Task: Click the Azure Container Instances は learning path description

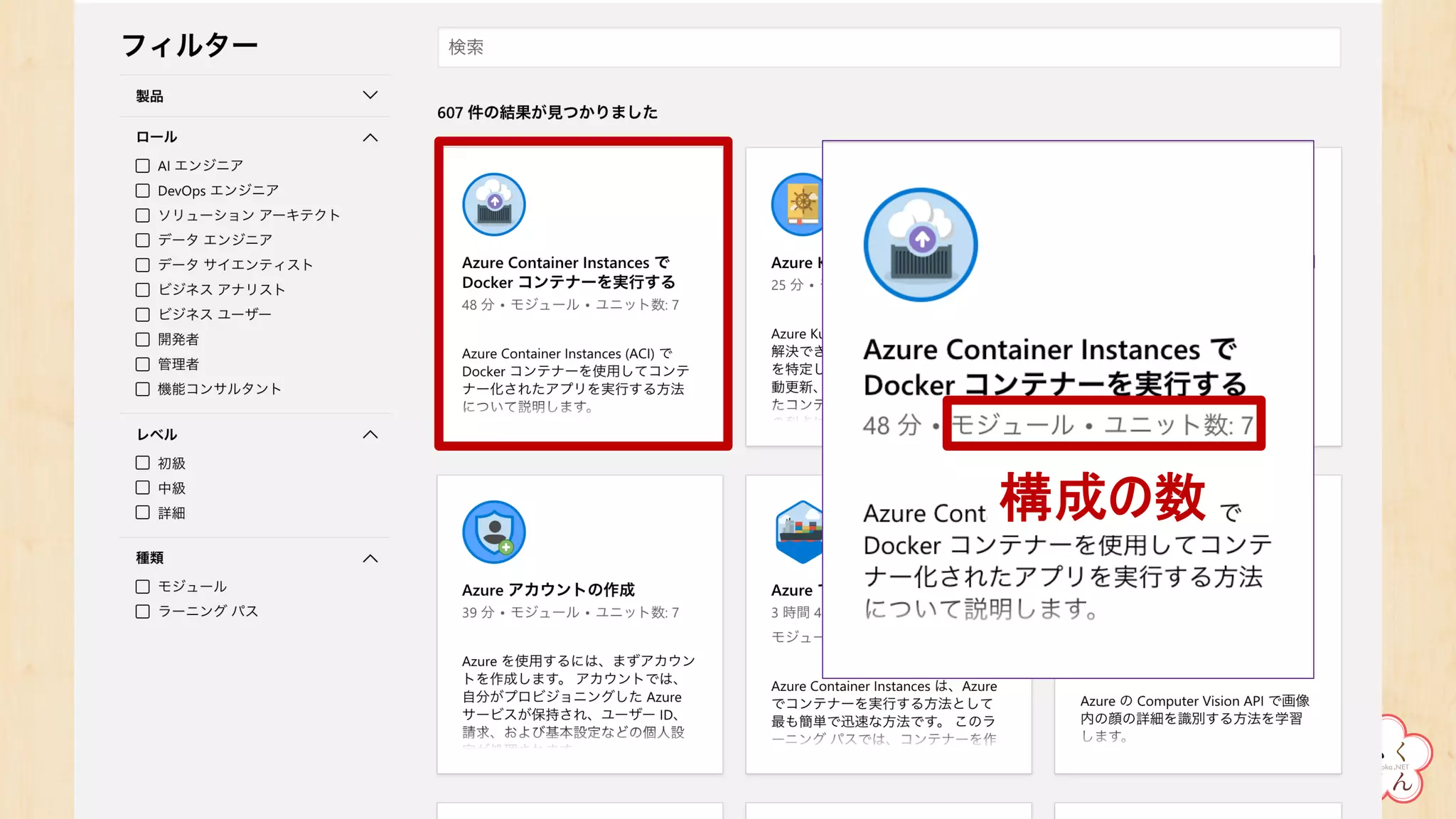Action: pyautogui.click(x=884, y=712)
